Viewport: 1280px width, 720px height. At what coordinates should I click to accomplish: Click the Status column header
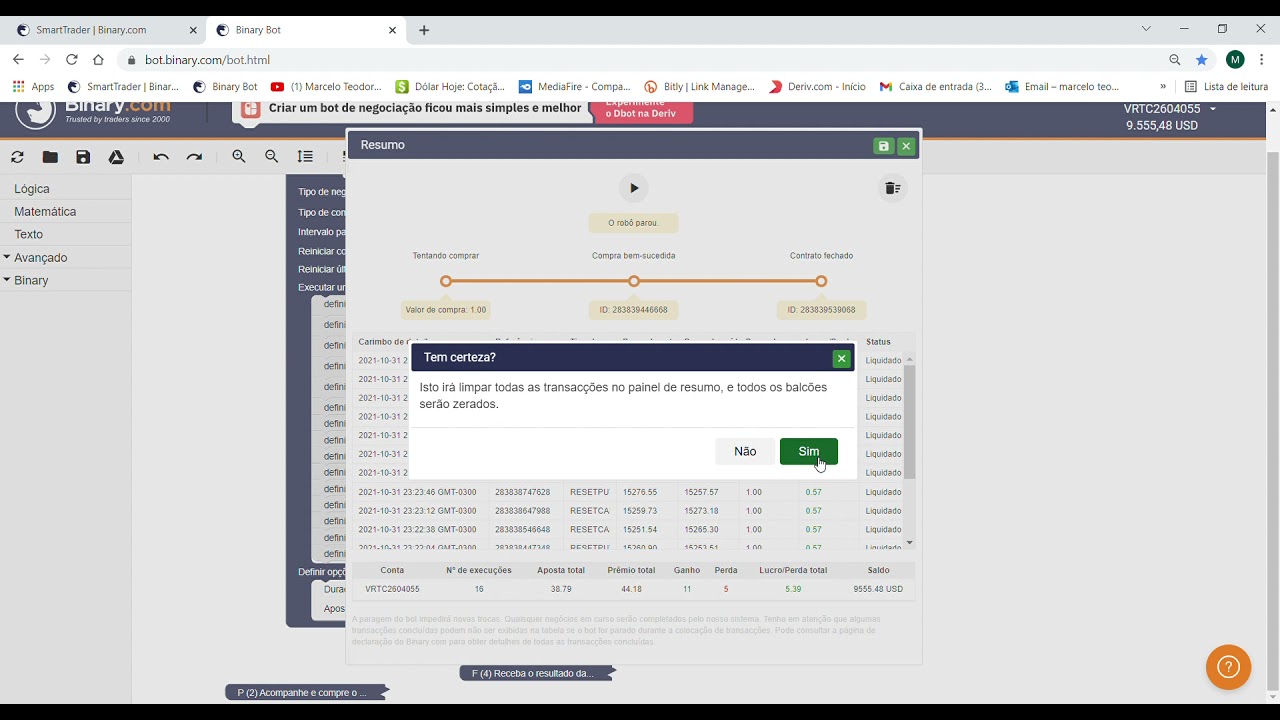tap(878, 342)
